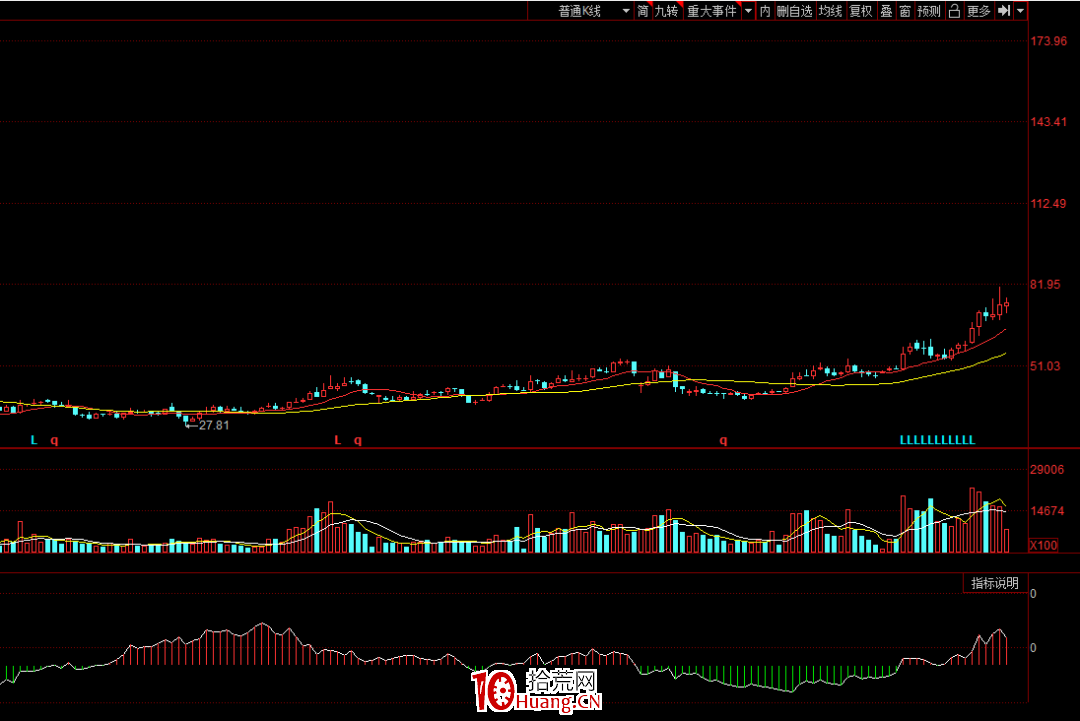This screenshot has width=1080, height=721.
Task: Click the 窗 window button
Action: point(904,11)
